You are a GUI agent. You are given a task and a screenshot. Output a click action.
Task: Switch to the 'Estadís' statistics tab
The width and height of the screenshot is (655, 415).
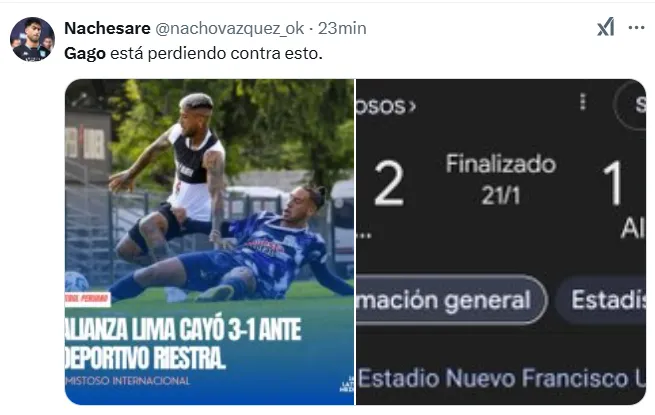[602, 300]
